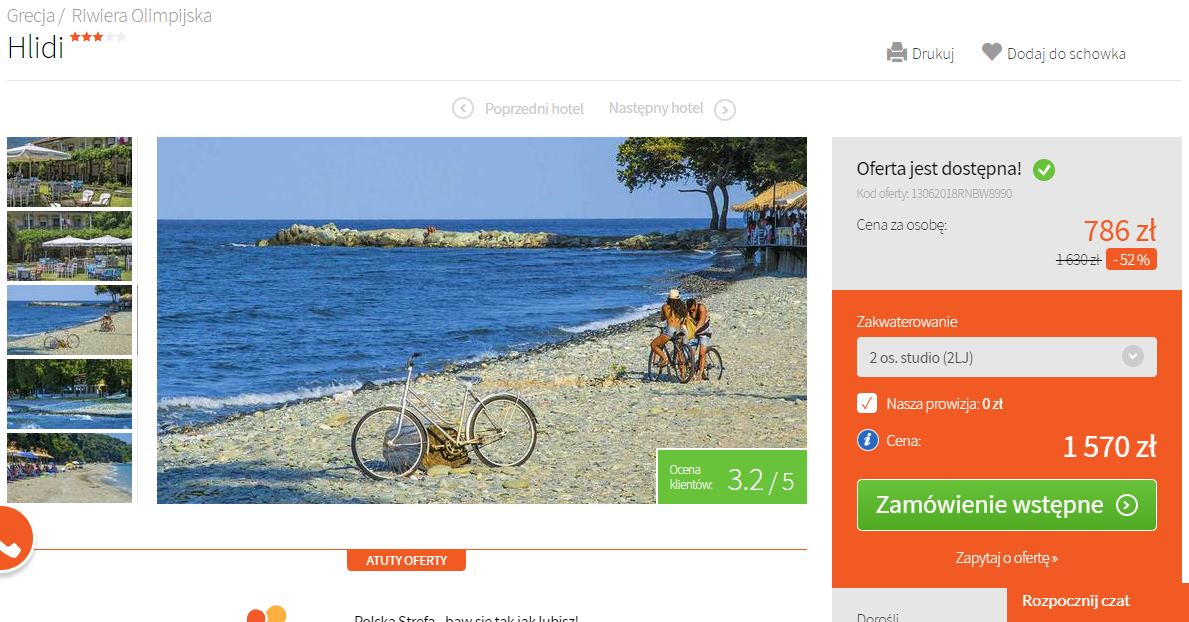1189x622 pixels.
Task: Start chat via Rozpocznij czat tab
Action: [x=1075, y=602]
